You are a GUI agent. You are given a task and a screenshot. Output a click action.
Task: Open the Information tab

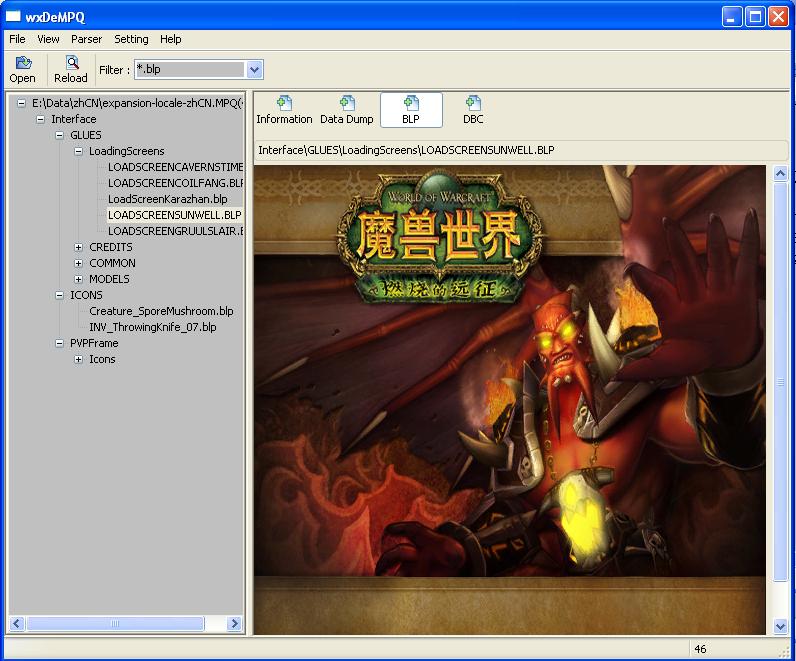(x=284, y=110)
